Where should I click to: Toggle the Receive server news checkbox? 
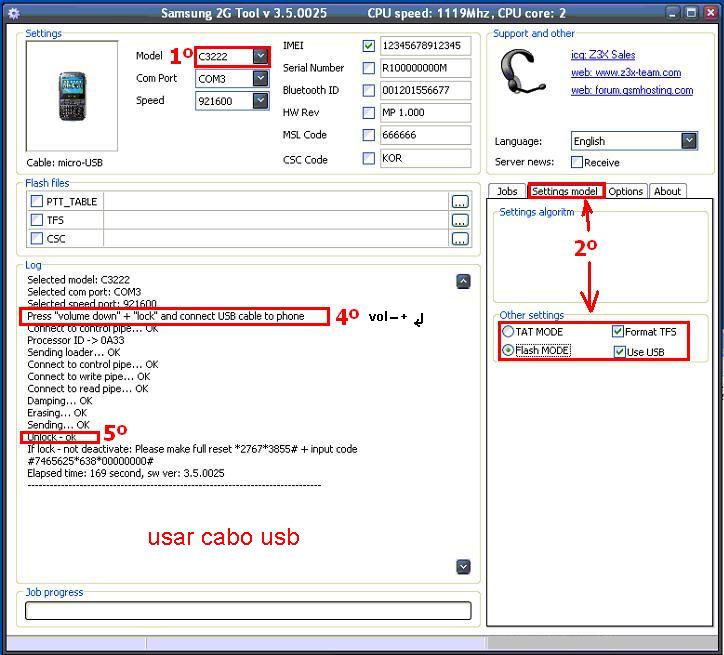coord(577,162)
